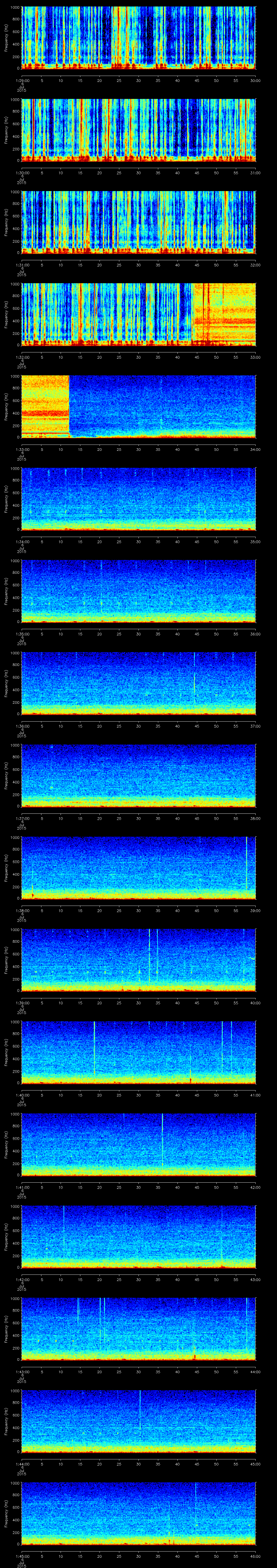
Task: Click the 45 second tick under the 1:32:00 panel
Action: (x=197, y=357)
